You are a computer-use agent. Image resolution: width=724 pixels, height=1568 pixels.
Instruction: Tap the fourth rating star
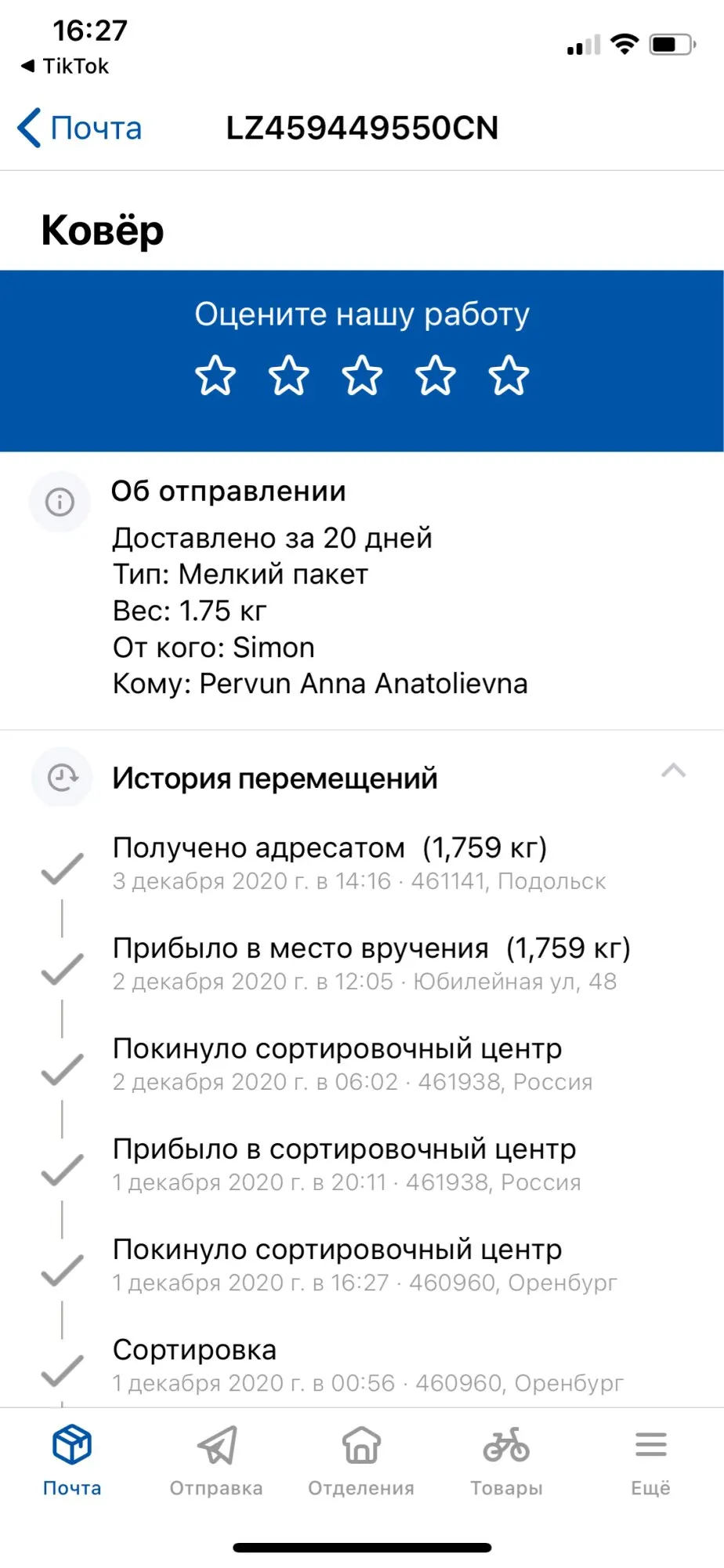point(435,376)
